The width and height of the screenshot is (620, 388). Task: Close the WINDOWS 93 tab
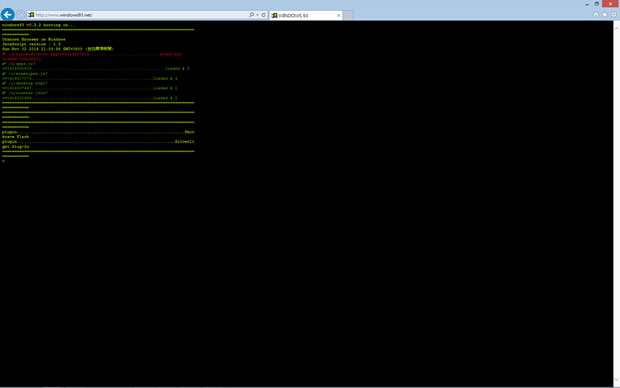point(338,15)
